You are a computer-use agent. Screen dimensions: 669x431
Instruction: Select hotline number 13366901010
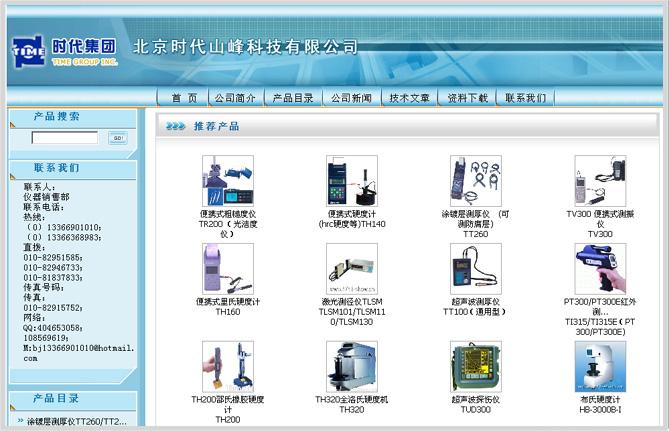[73, 227]
